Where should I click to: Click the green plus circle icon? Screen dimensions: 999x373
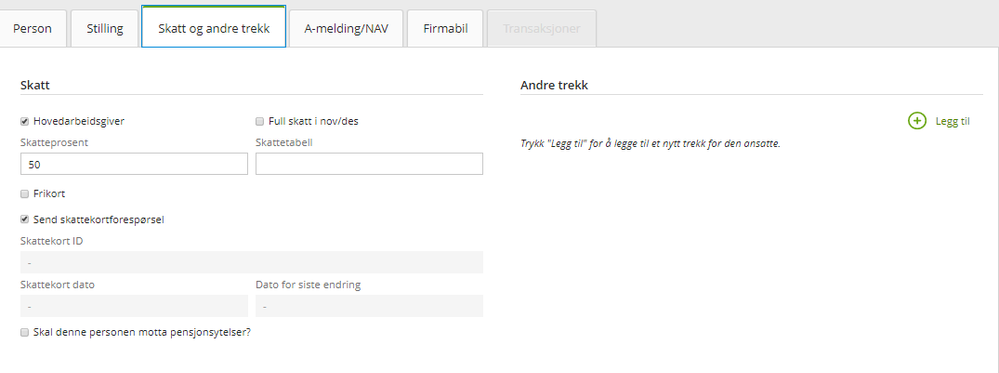point(916,121)
